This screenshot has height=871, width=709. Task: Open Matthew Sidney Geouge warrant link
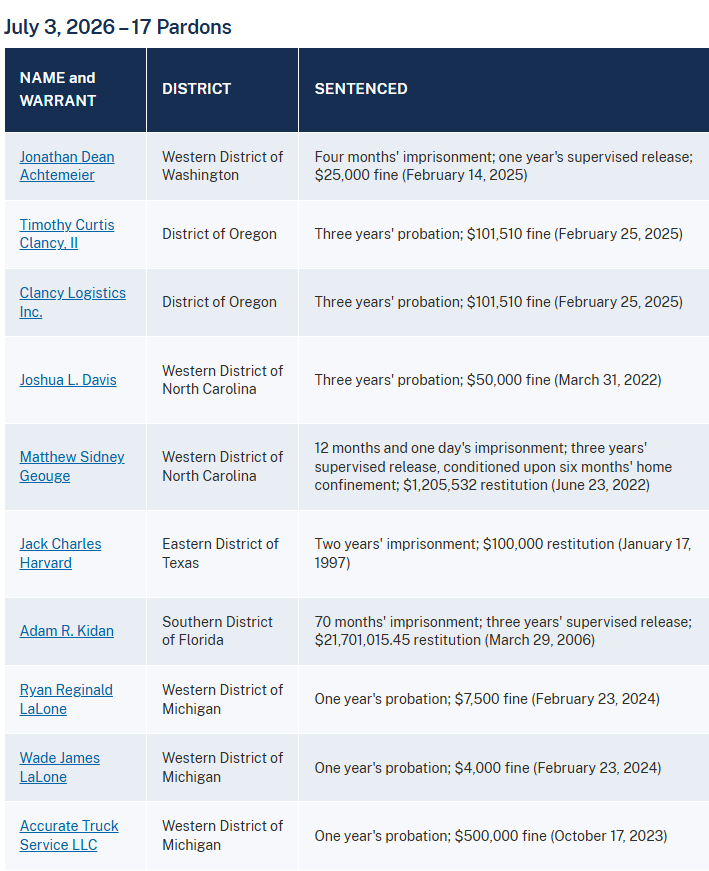(72, 466)
